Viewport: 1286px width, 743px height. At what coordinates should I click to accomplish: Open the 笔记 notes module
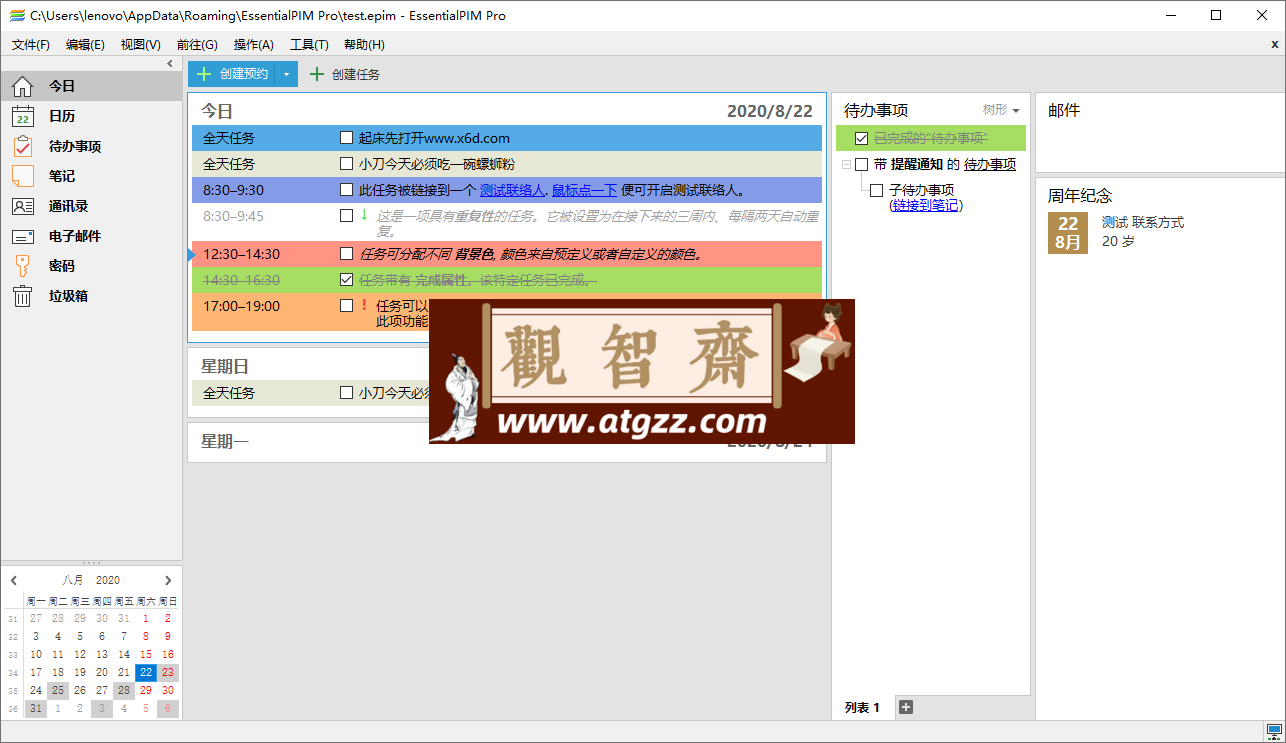click(91, 176)
